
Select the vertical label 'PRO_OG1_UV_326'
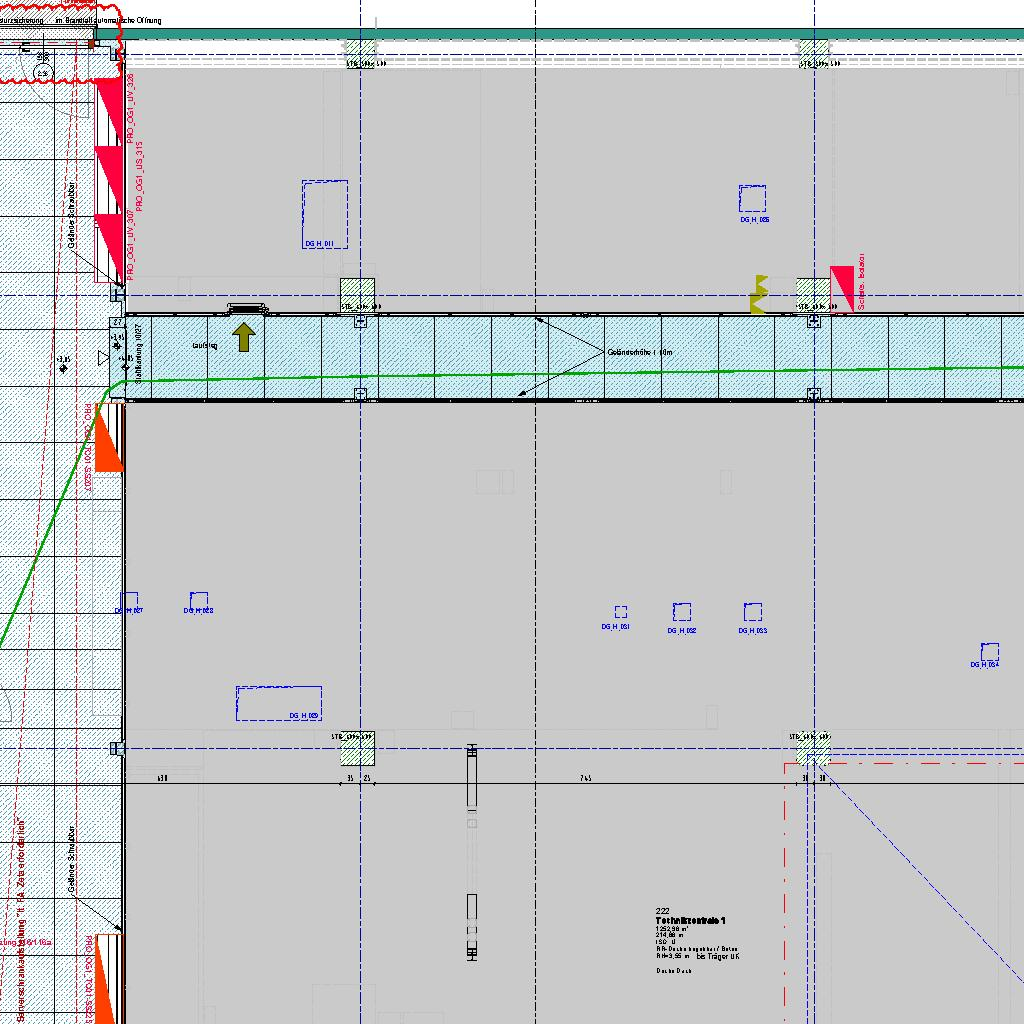[131, 108]
